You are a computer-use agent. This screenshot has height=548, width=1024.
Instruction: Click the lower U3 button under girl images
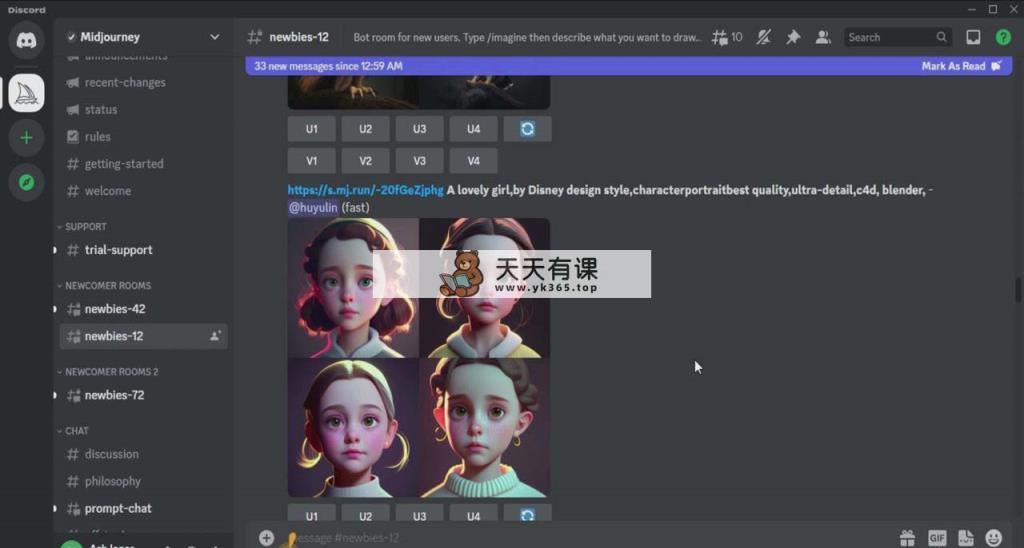coord(419,515)
